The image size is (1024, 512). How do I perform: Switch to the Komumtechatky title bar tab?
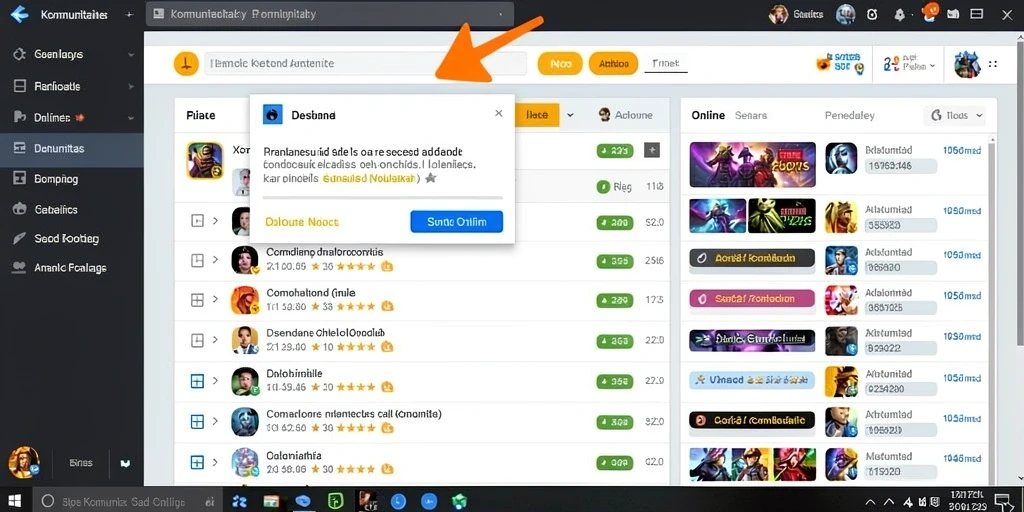329,14
